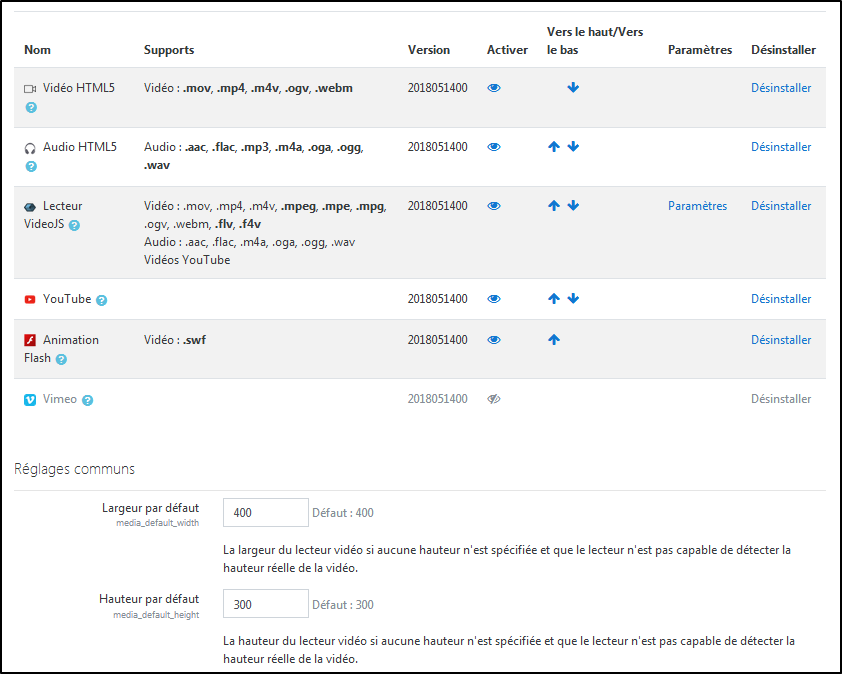The image size is (842, 674).
Task: Open the Vimeo help icon
Action: 88,400
